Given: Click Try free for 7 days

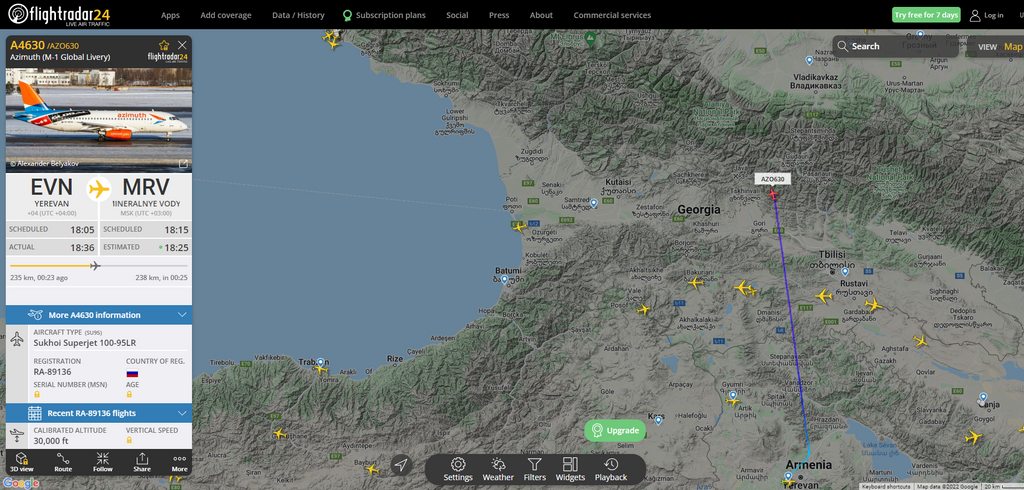Looking at the screenshot, I should pos(926,15).
